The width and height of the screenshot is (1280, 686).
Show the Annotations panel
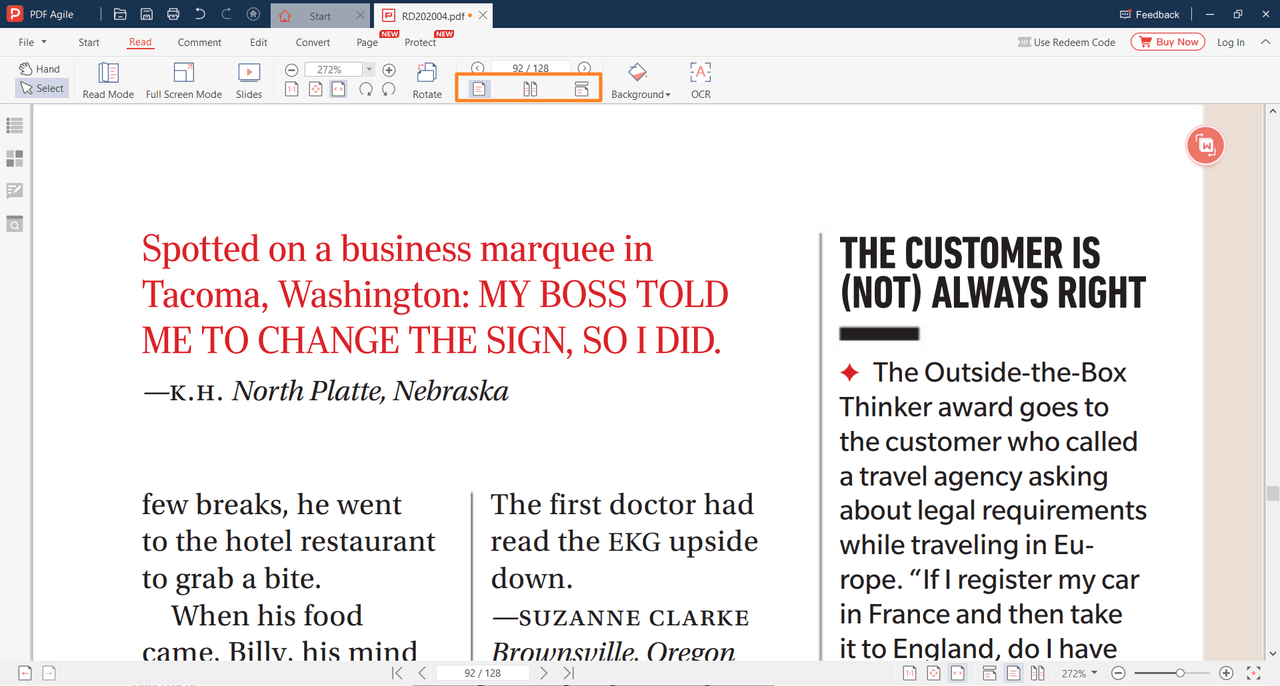click(14, 190)
